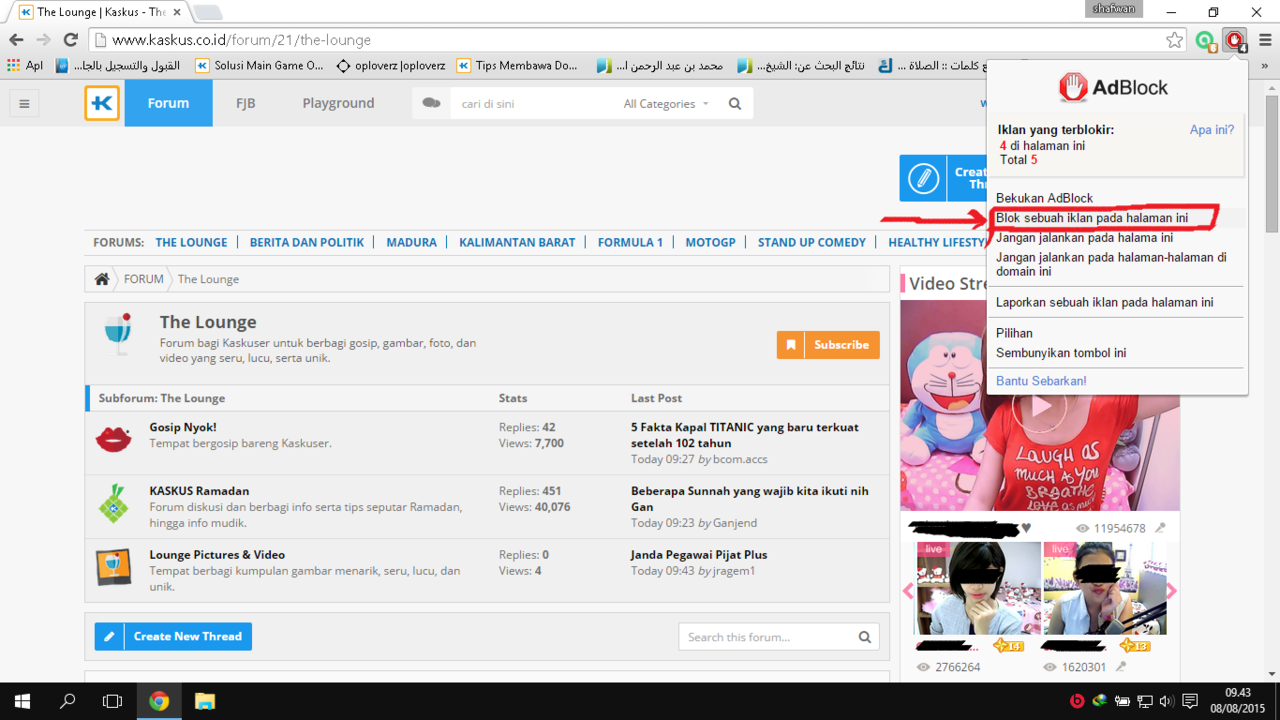Open the KALIMANTAN BARAT forum link
Image resolution: width=1280 pixels, height=720 pixels.
point(517,242)
